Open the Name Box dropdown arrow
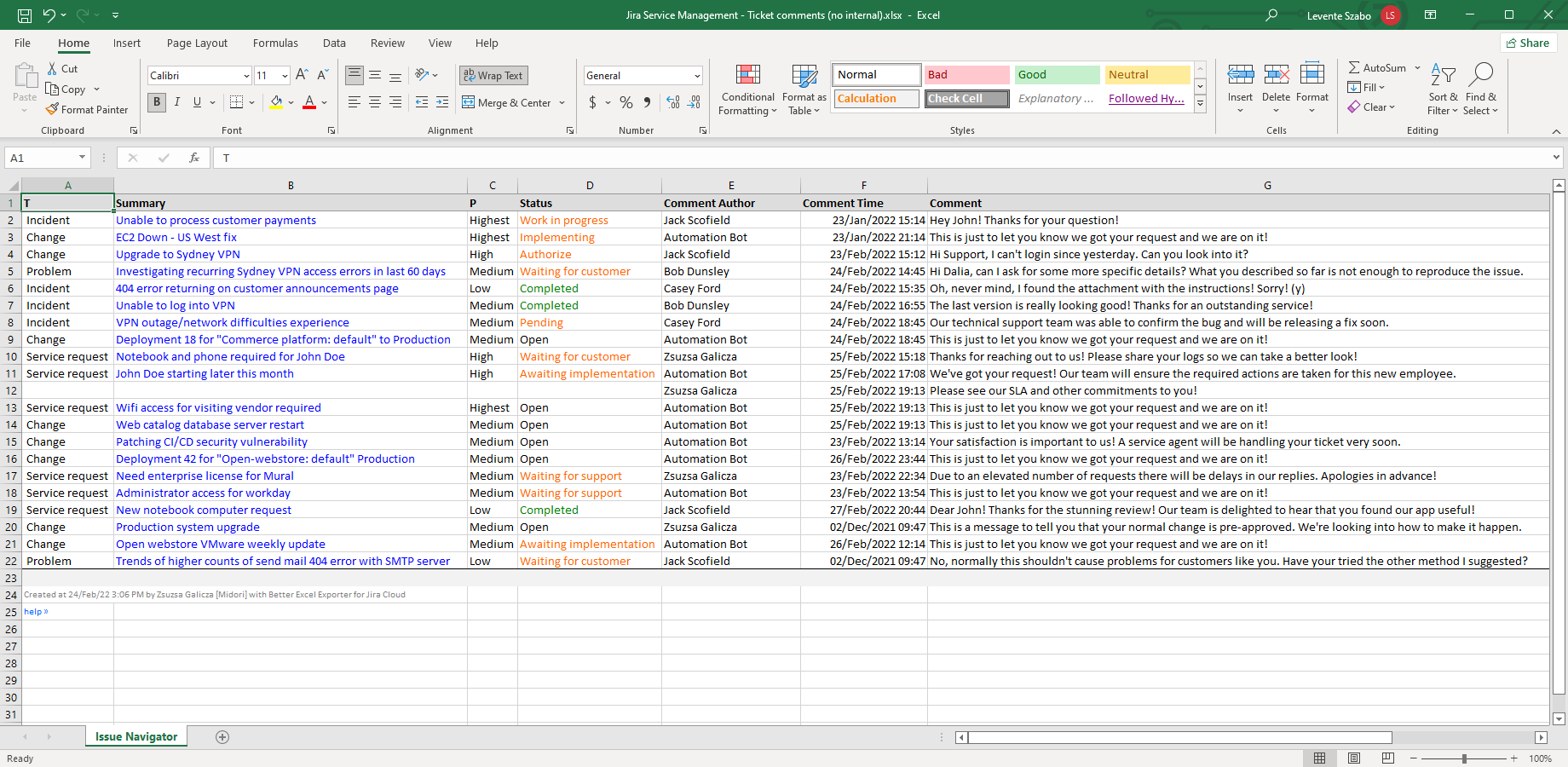This screenshot has height=767, width=1568. pos(82,158)
